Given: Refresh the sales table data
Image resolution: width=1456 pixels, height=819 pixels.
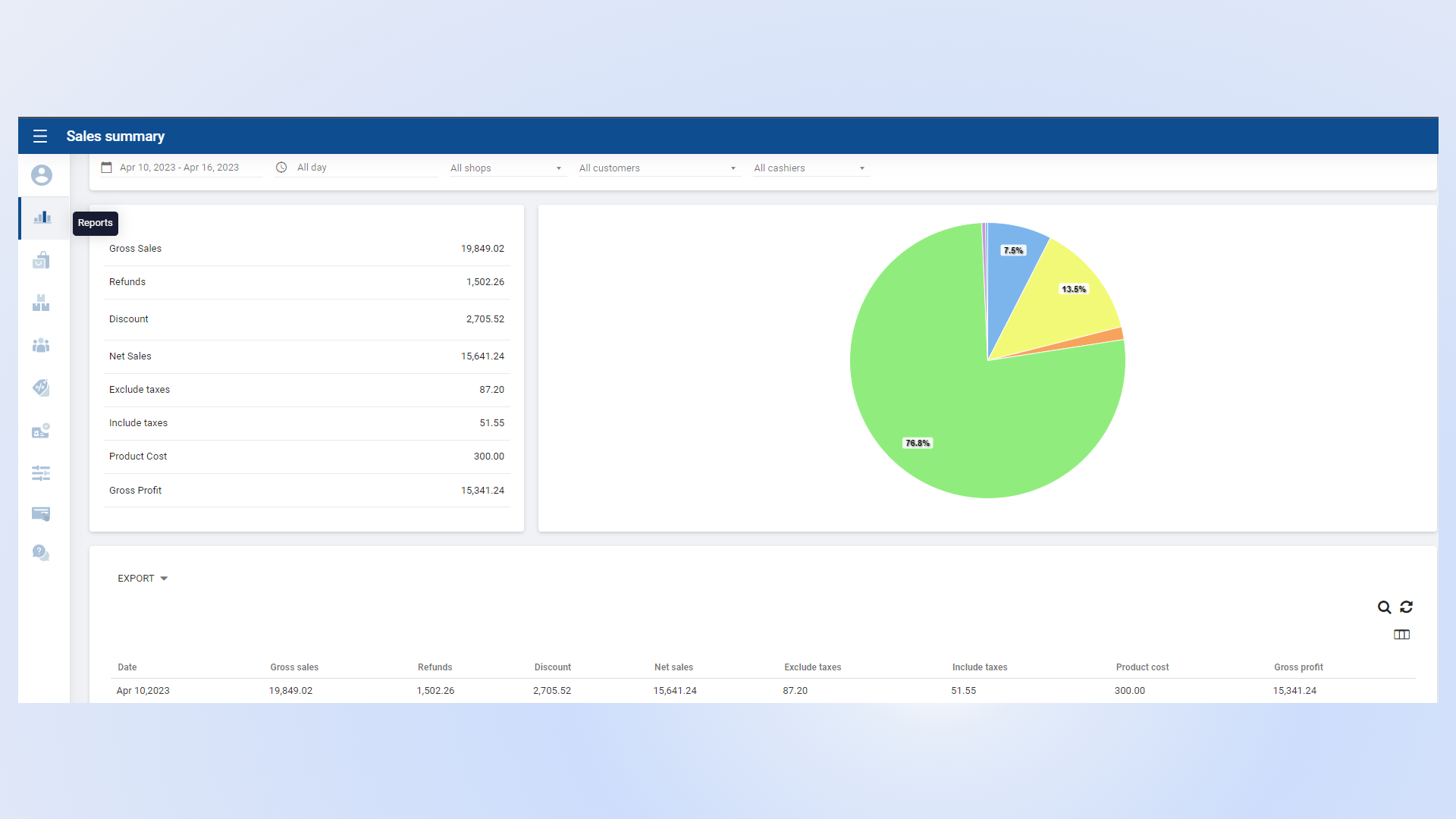Looking at the screenshot, I should [1406, 607].
